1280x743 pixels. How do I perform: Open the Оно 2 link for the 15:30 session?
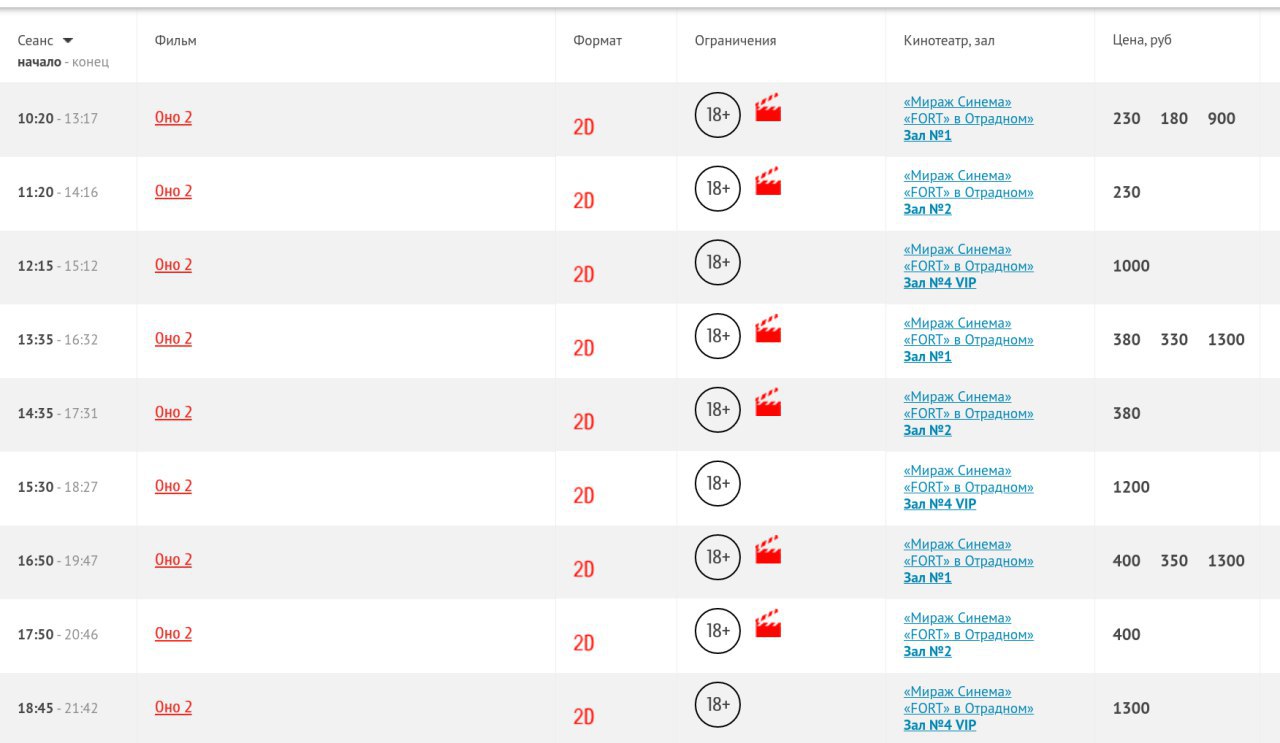(x=173, y=486)
